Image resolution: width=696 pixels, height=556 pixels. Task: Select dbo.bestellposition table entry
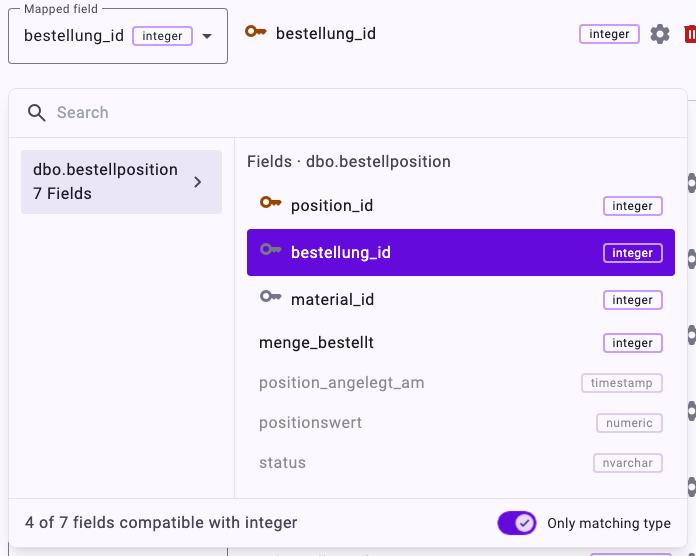pos(121,182)
